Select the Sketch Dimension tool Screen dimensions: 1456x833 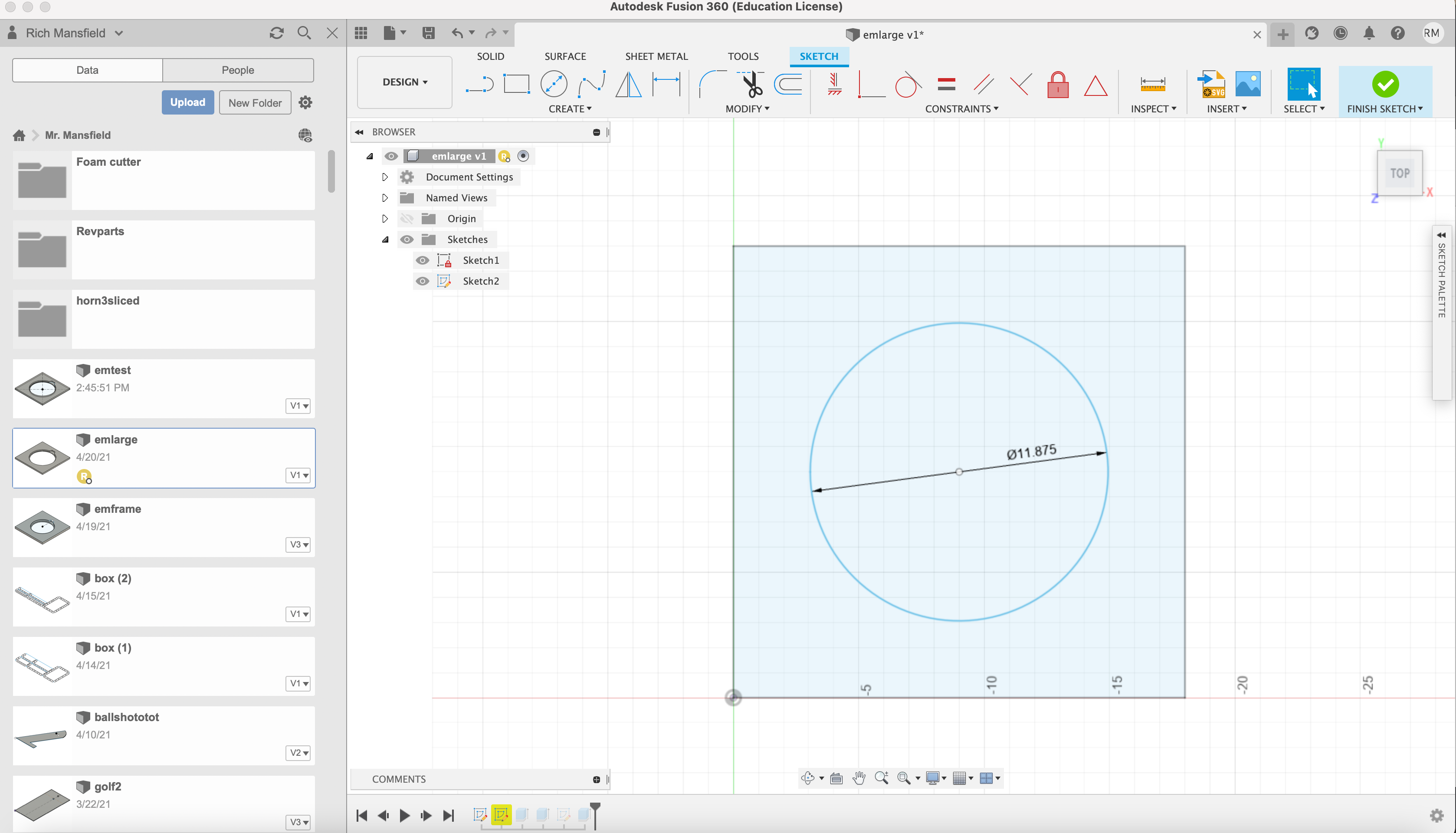tap(666, 85)
